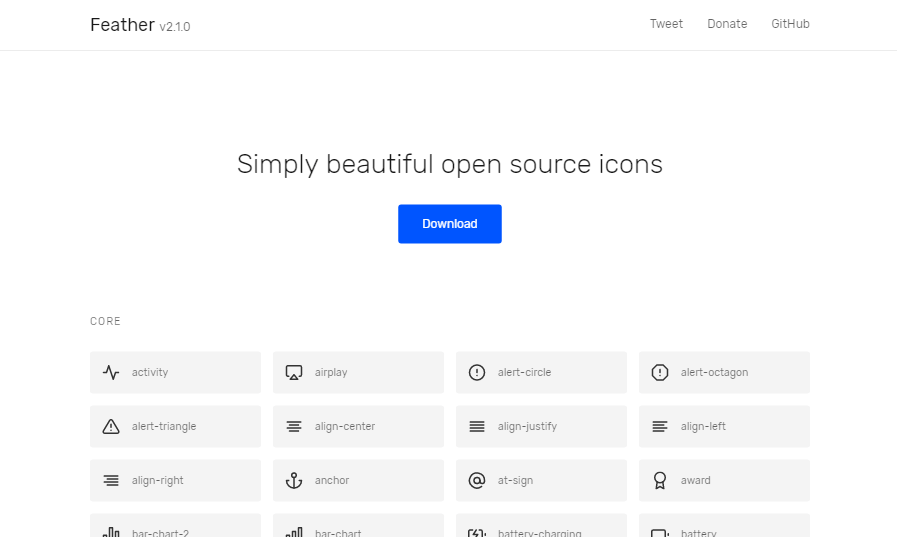Viewport: 897px width, 537px height.
Task: Click the at-sign icon
Action: [477, 480]
